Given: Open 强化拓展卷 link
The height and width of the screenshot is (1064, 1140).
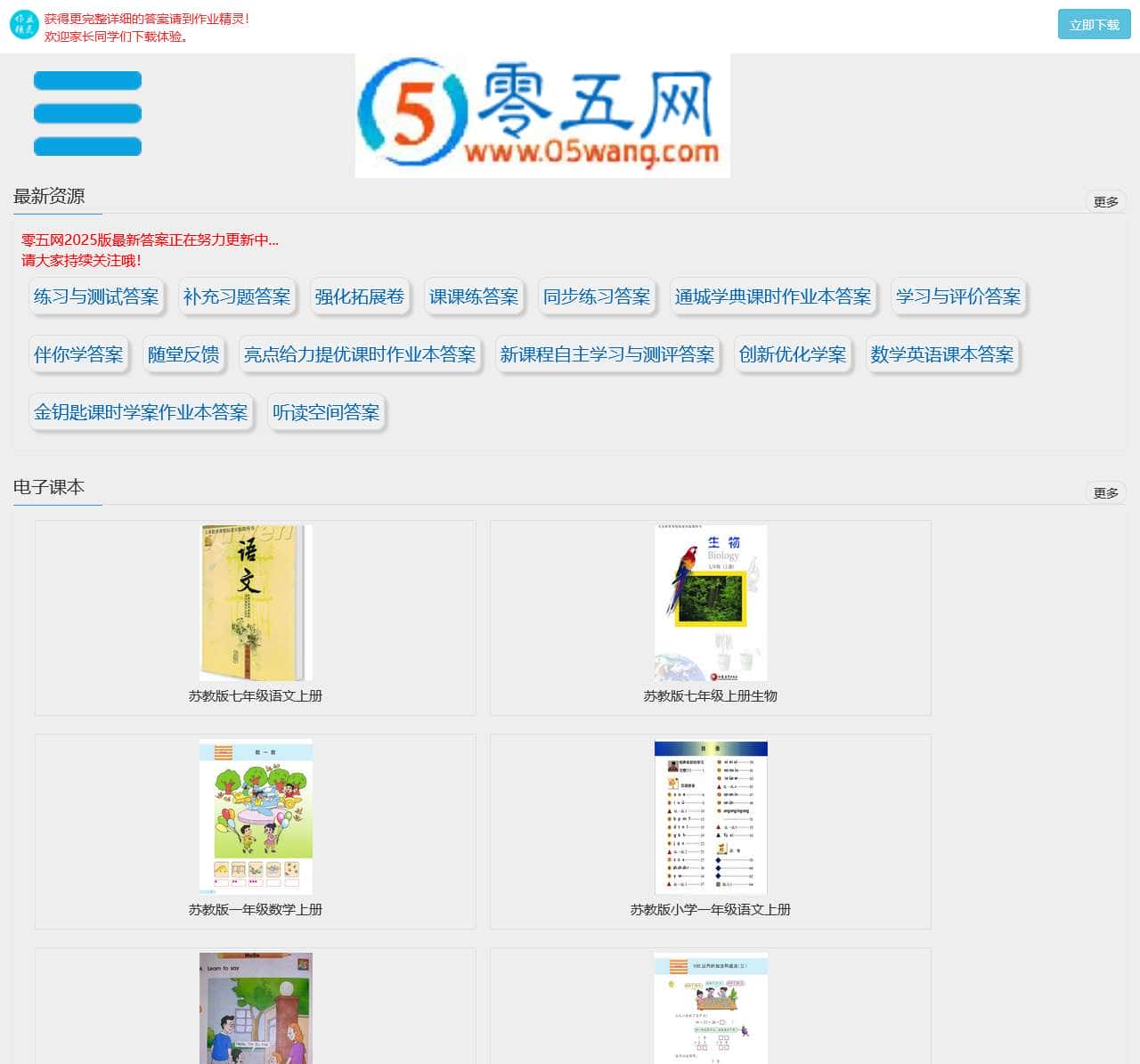Looking at the screenshot, I should point(360,296).
